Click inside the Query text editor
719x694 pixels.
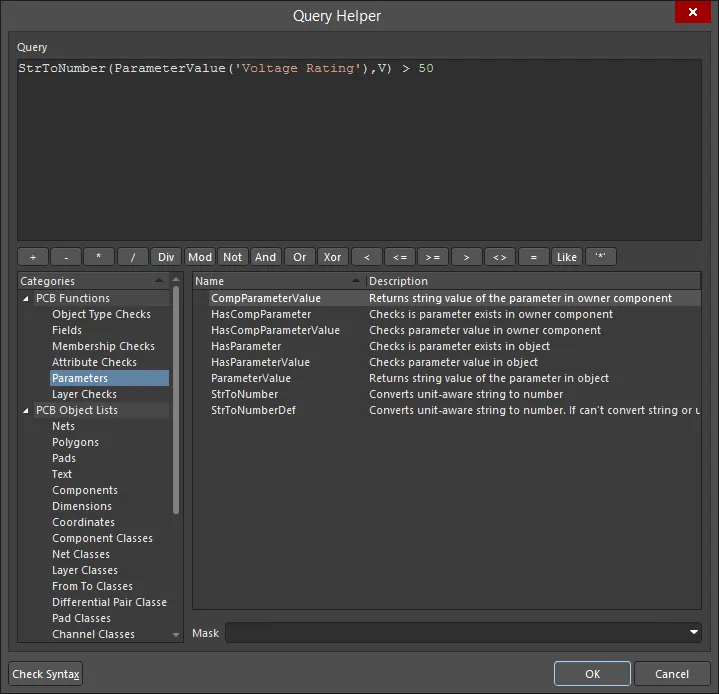359,150
